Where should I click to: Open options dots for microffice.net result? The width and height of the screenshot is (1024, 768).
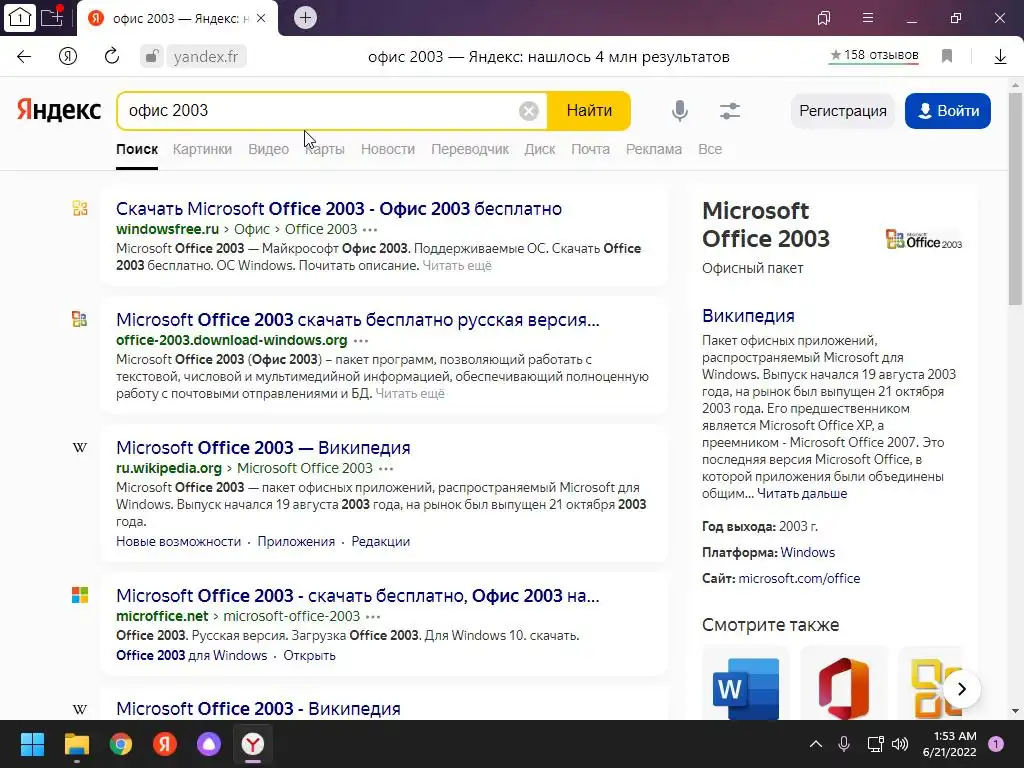[x=373, y=616]
